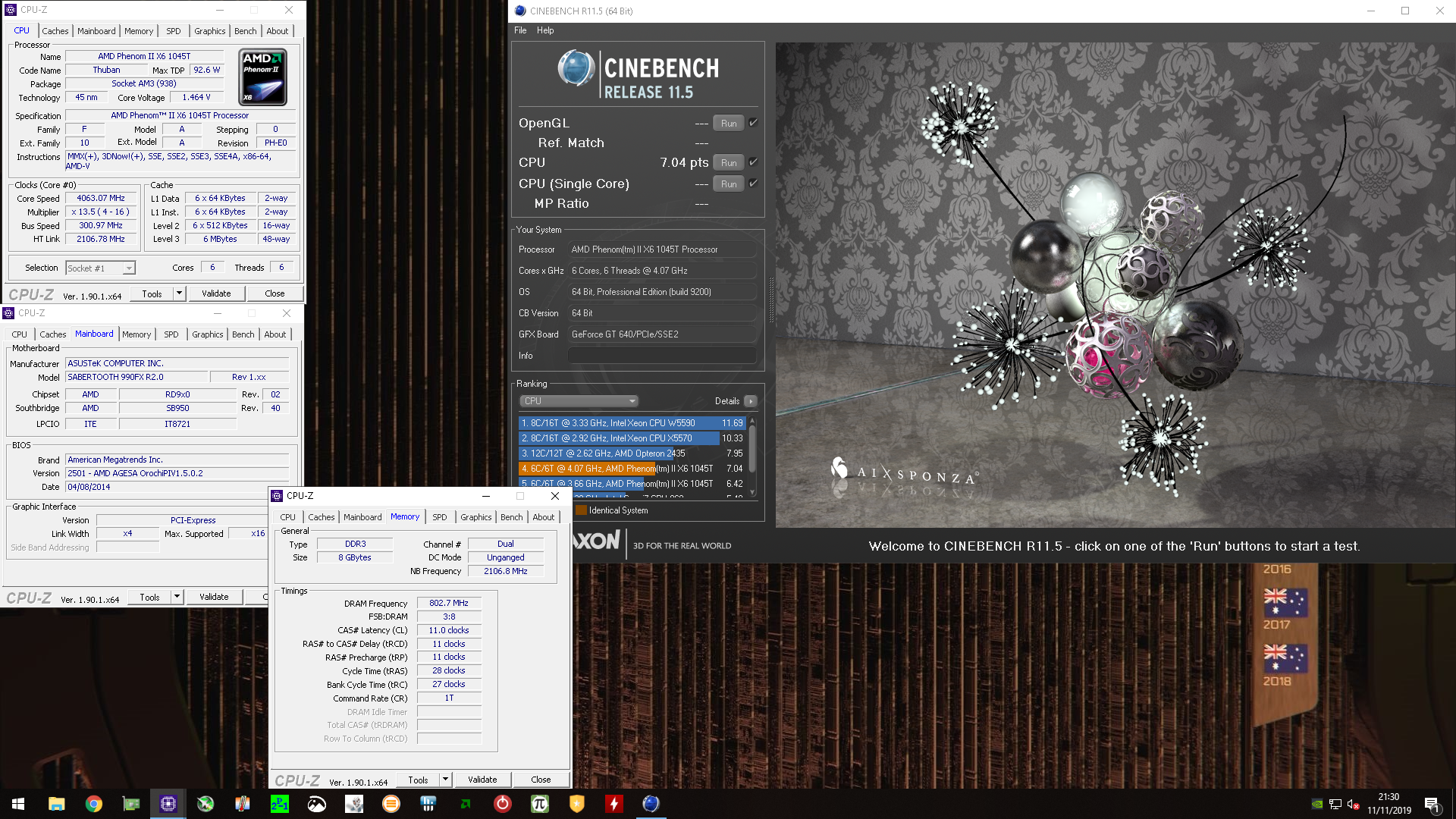The image size is (1456, 819).
Task: Open the white horse circle taskbar icon
Action: point(317,804)
